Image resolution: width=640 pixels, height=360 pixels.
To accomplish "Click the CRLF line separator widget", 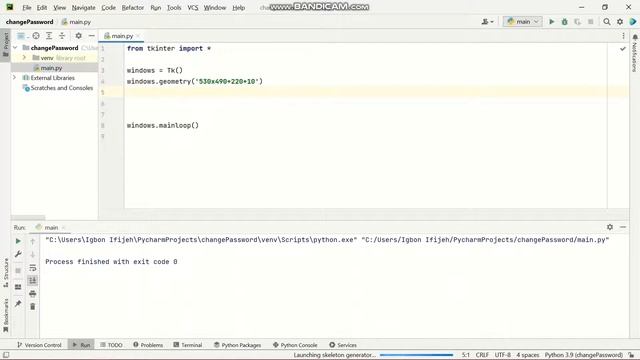I will (x=482, y=355).
